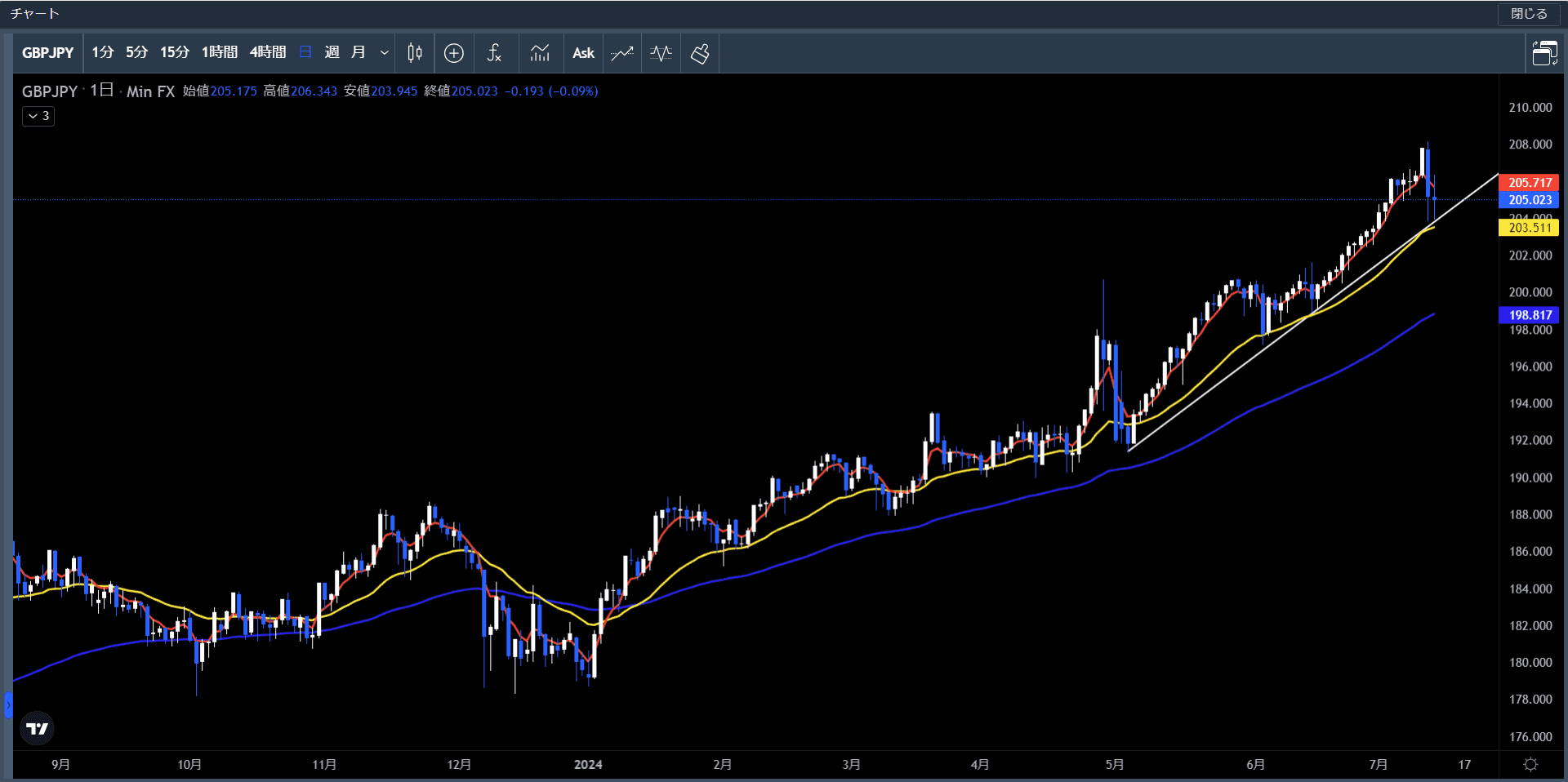1568x782 pixels.
Task: Click the trend line chart icon
Action: coord(622,53)
